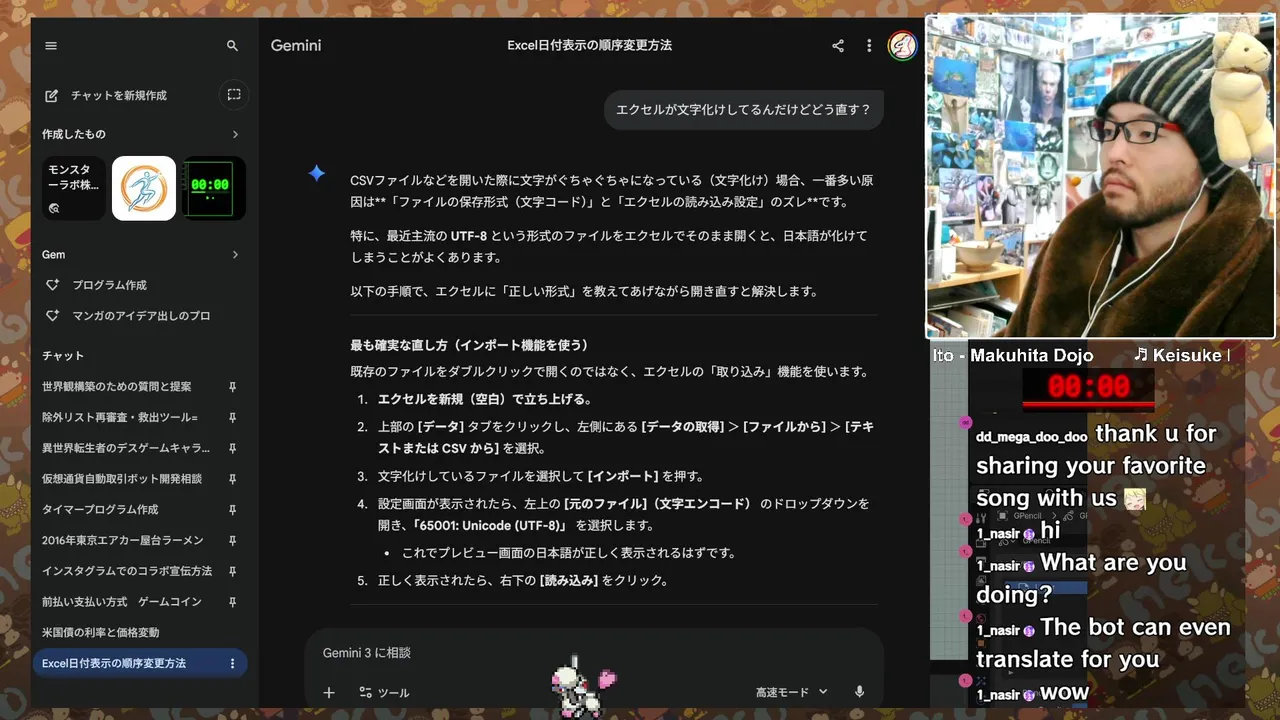The height and width of the screenshot is (720, 1280).
Task: Open chat 世界観構築のための質問と提案
Action: [117, 387]
